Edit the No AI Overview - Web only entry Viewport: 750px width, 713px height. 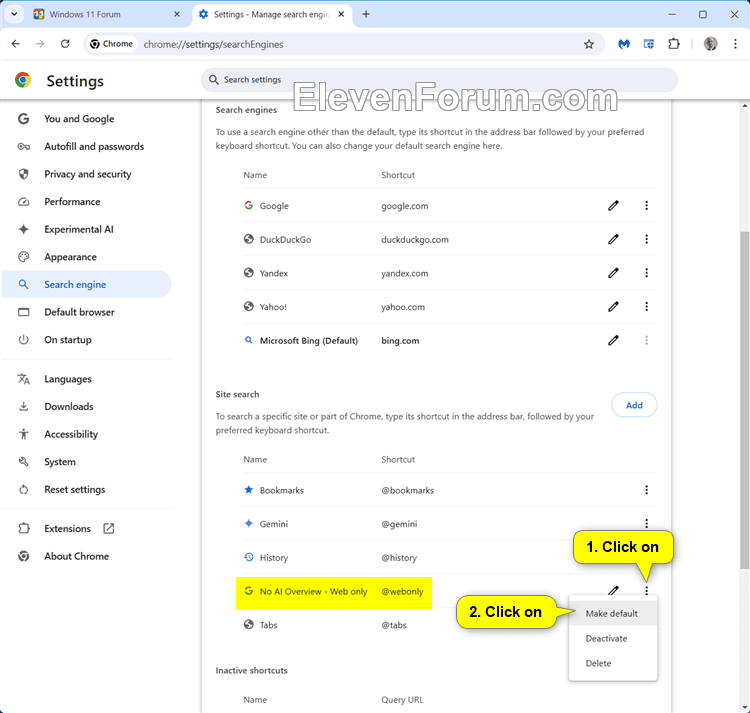(x=613, y=591)
